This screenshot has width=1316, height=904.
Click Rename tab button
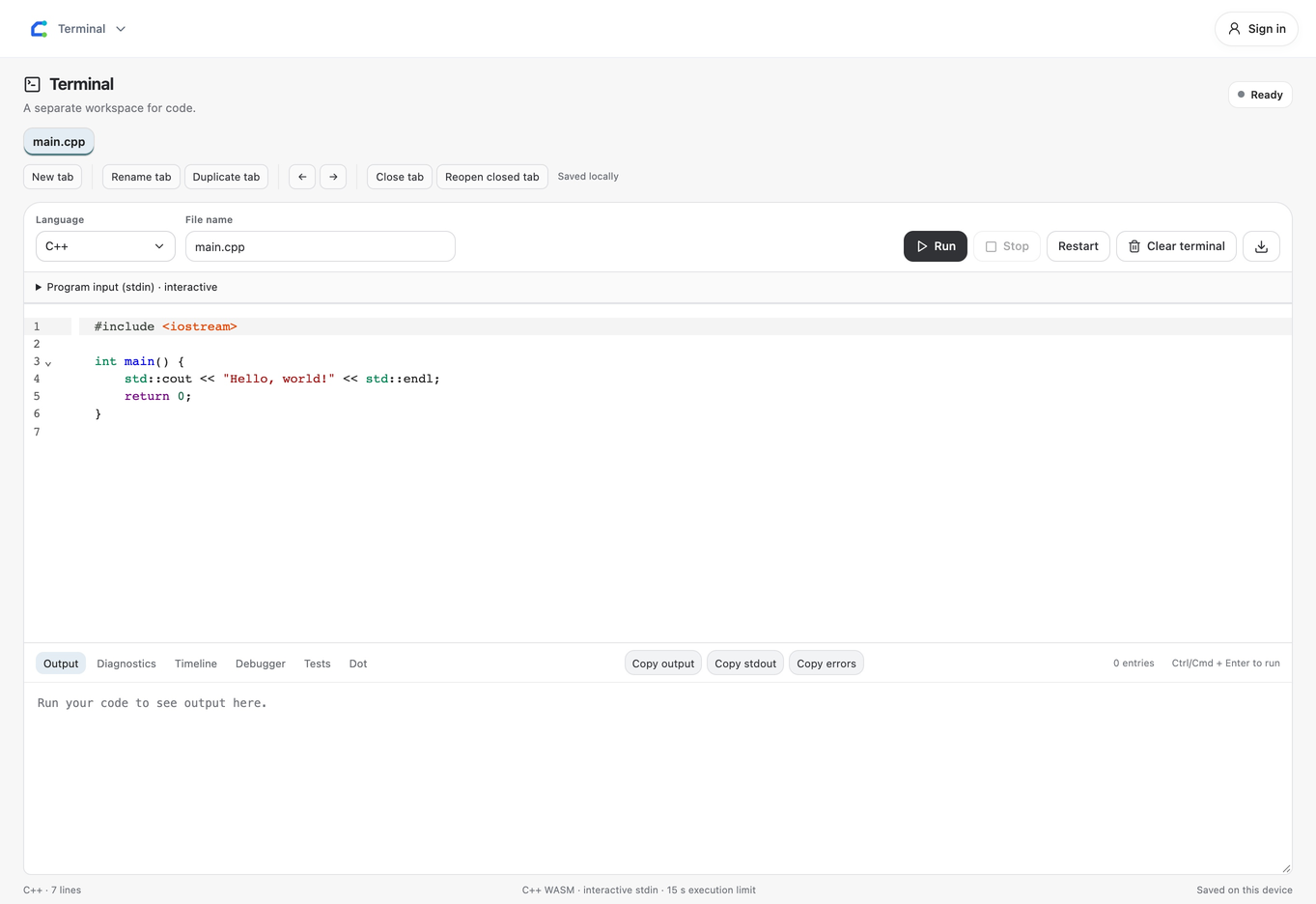click(141, 177)
